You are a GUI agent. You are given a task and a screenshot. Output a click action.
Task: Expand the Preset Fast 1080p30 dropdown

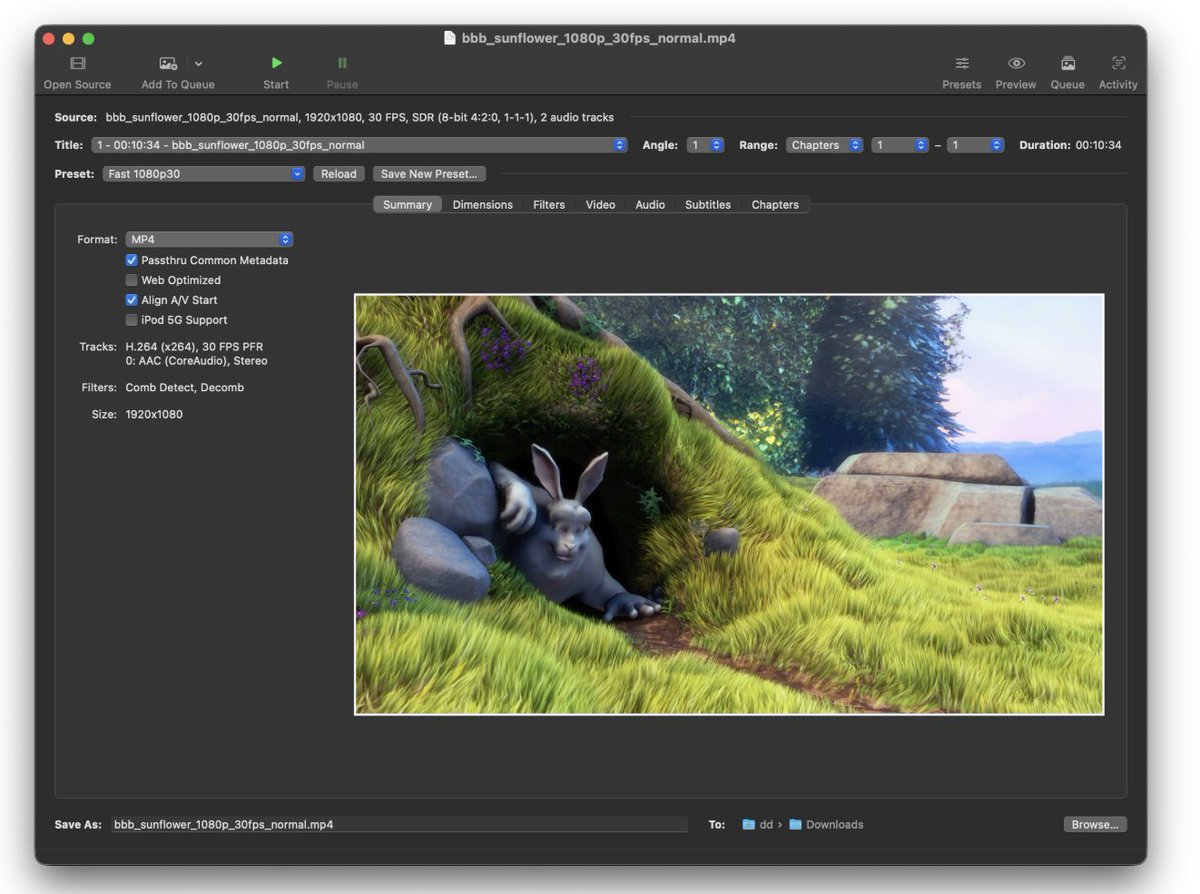[203, 174]
